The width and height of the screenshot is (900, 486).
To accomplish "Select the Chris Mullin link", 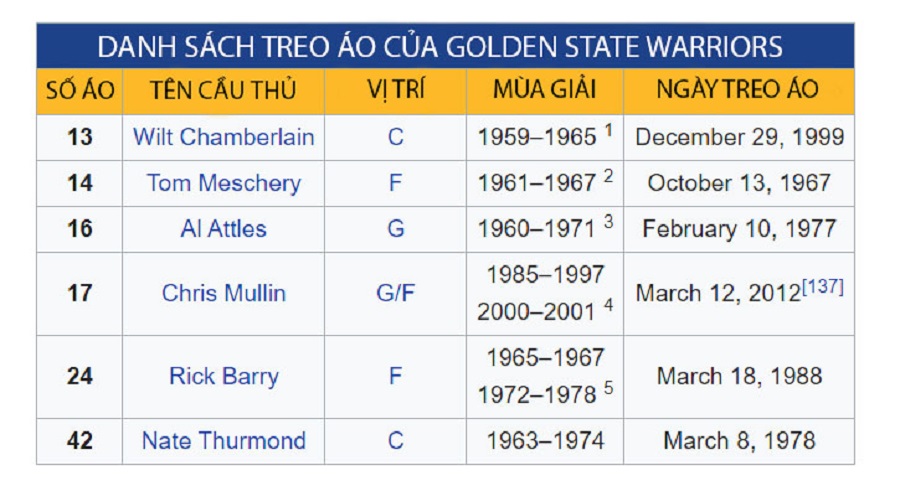I will tap(223, 293).
